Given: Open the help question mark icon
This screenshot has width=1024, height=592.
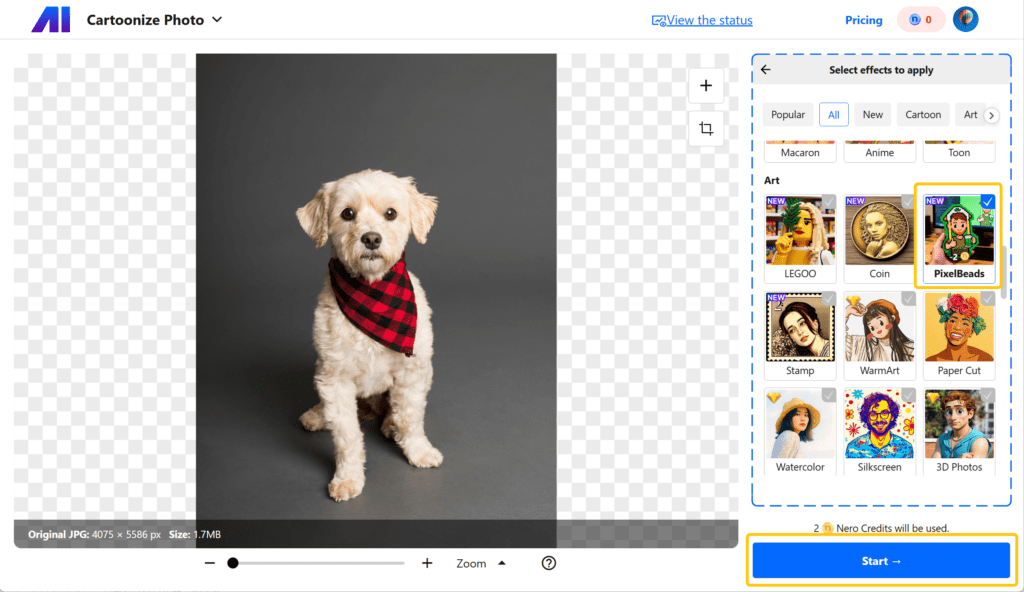Looking at the screenshot, I should click(548, 563).
